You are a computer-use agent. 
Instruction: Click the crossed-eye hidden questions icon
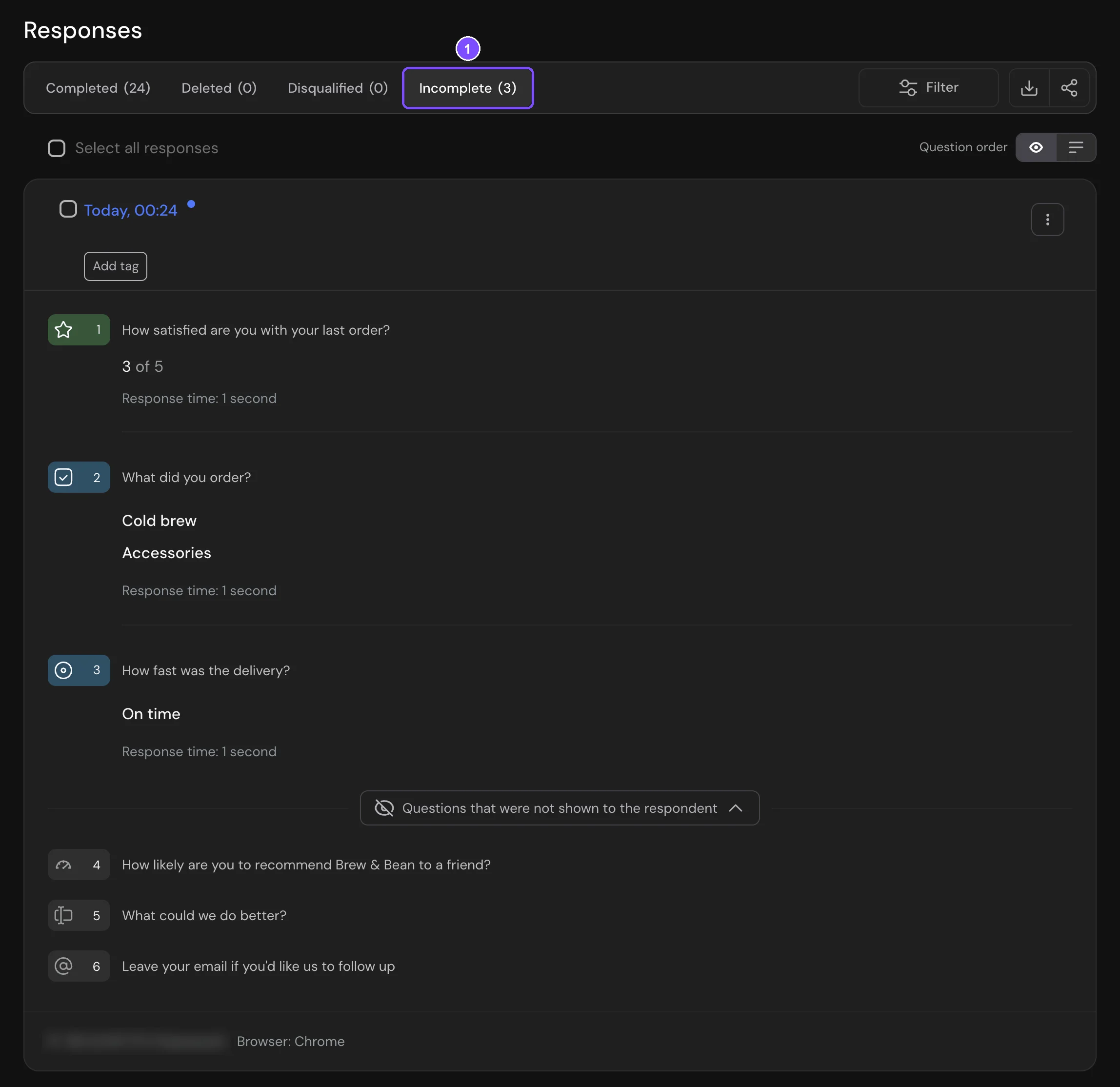coord(384,808)
